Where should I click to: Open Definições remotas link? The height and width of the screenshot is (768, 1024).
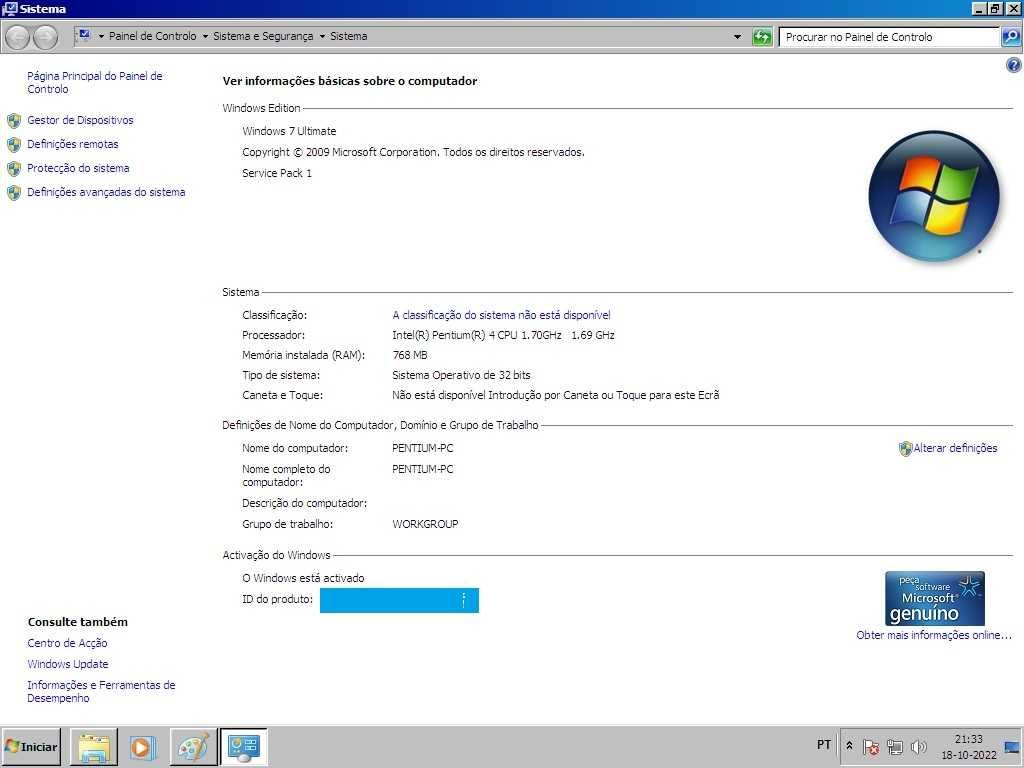[72, 144]
